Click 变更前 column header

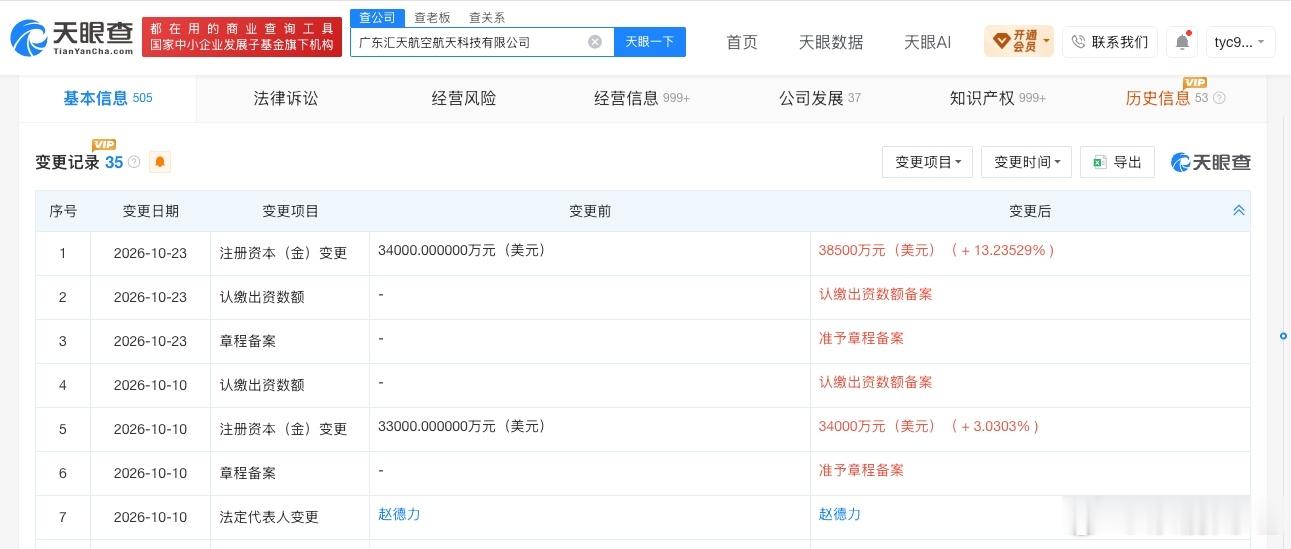[590, 211]
